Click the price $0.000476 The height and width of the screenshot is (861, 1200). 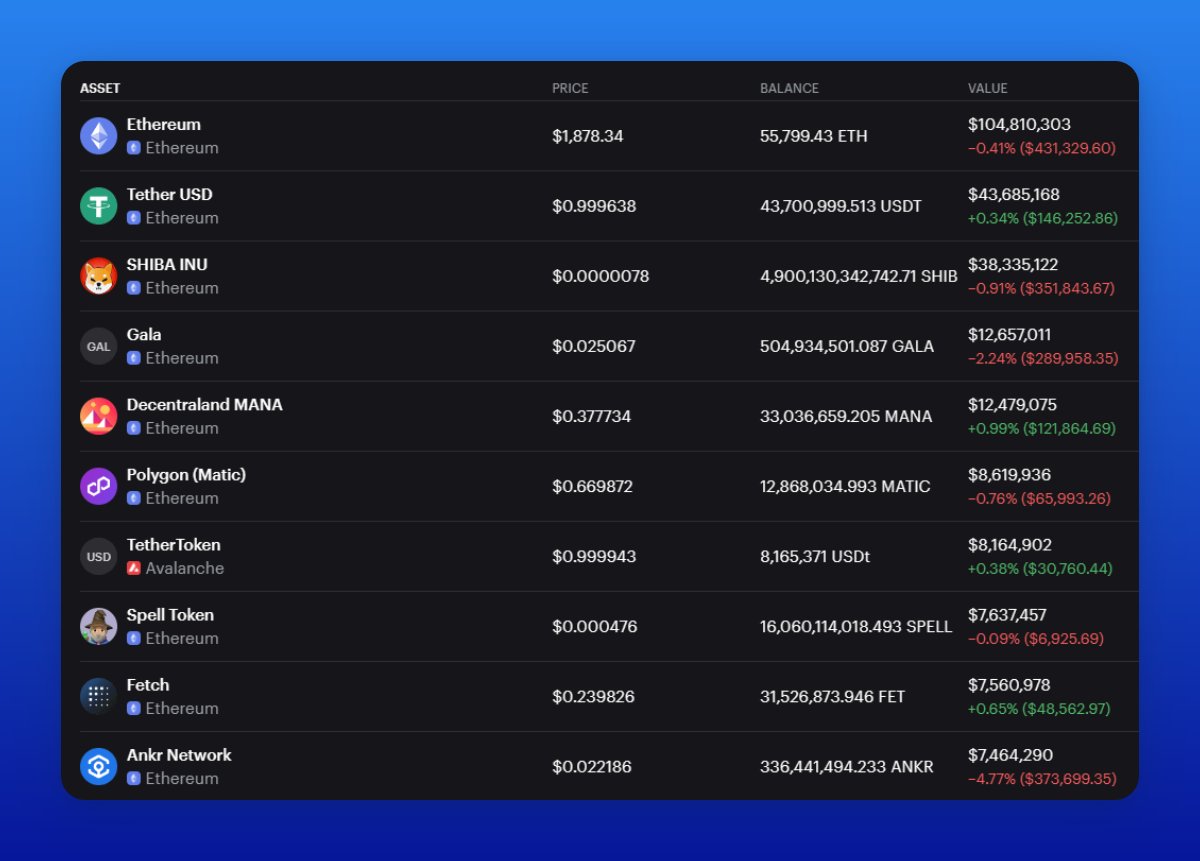[x=595, y=626]
